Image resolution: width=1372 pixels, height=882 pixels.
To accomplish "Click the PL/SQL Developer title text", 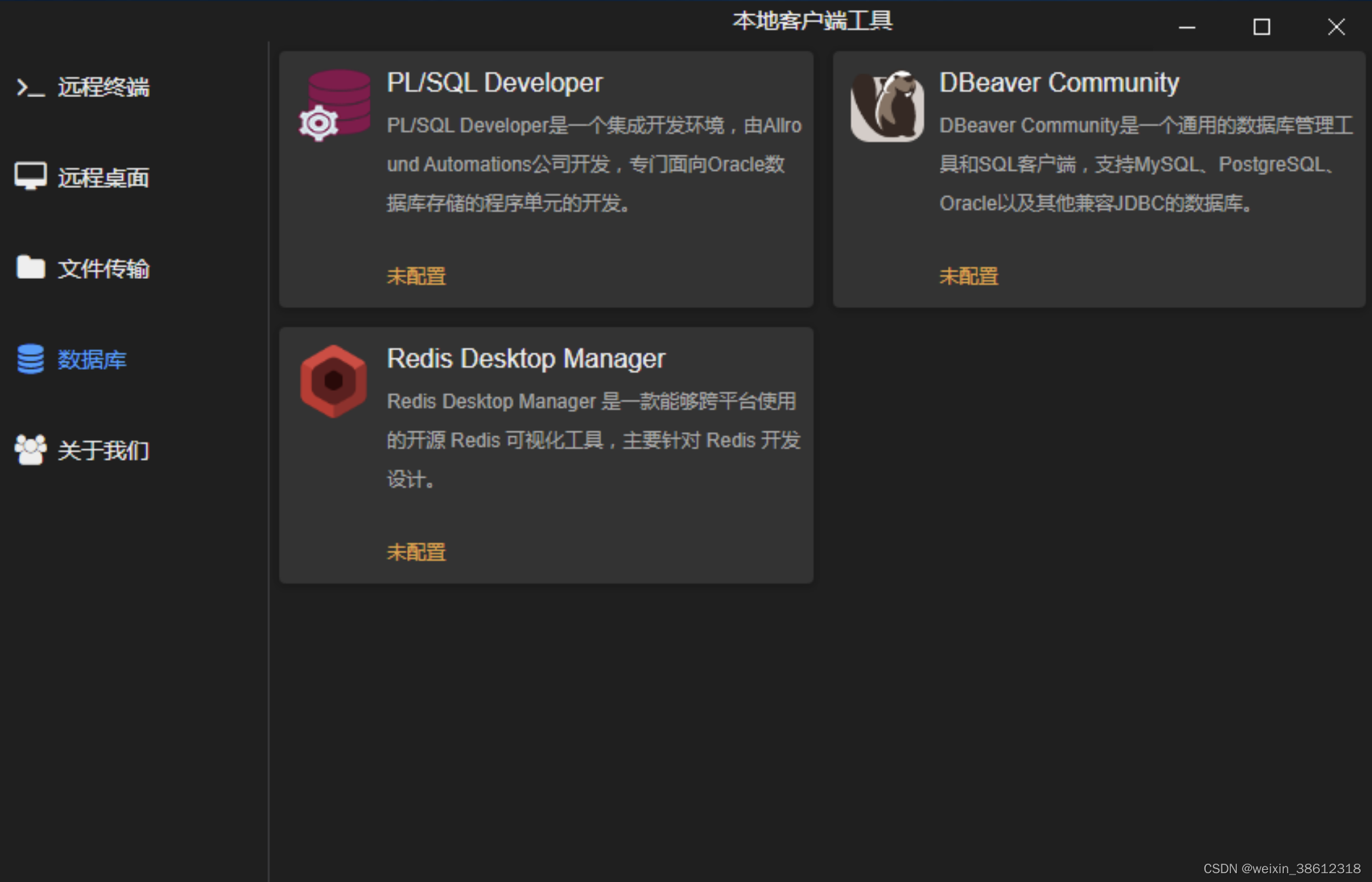I will (494, 83).
